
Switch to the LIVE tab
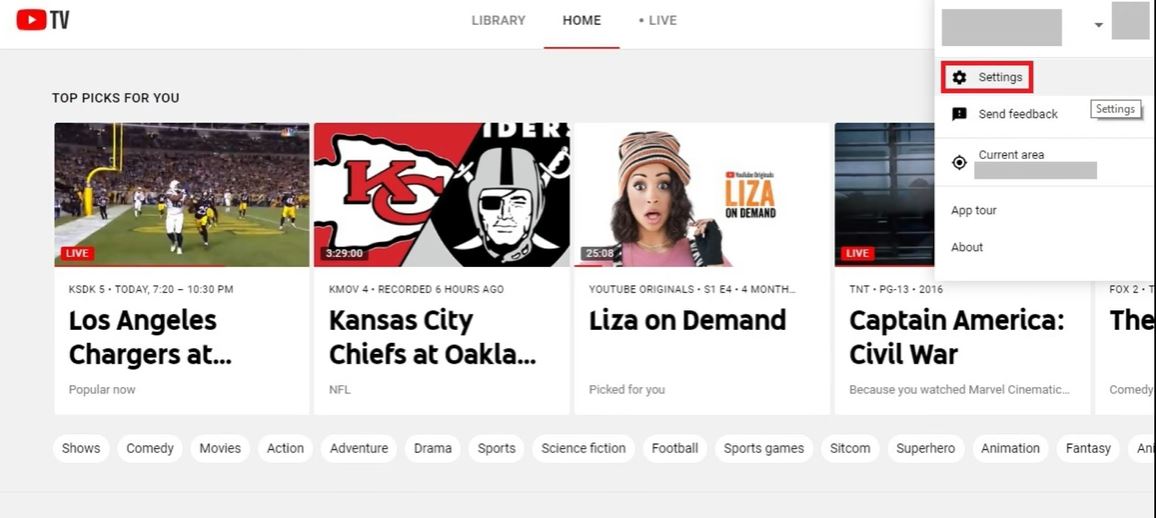(x=658, y=21)
